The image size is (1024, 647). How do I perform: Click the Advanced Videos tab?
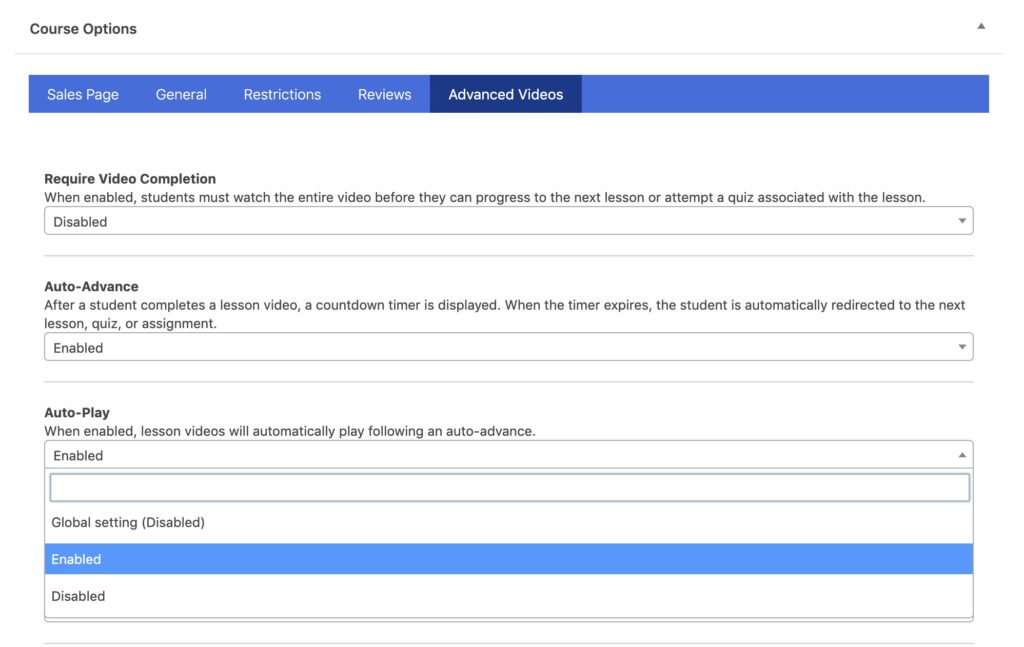click(x=505, y=94)
